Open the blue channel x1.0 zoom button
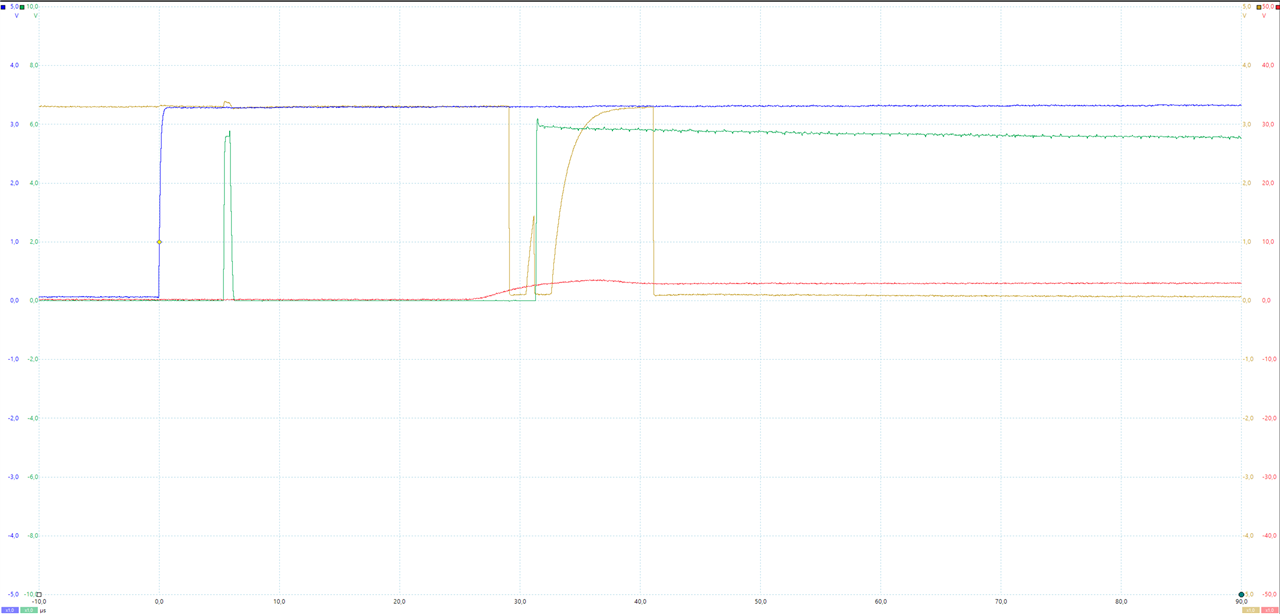This screenshot has height=614, width=1280. 10,610
